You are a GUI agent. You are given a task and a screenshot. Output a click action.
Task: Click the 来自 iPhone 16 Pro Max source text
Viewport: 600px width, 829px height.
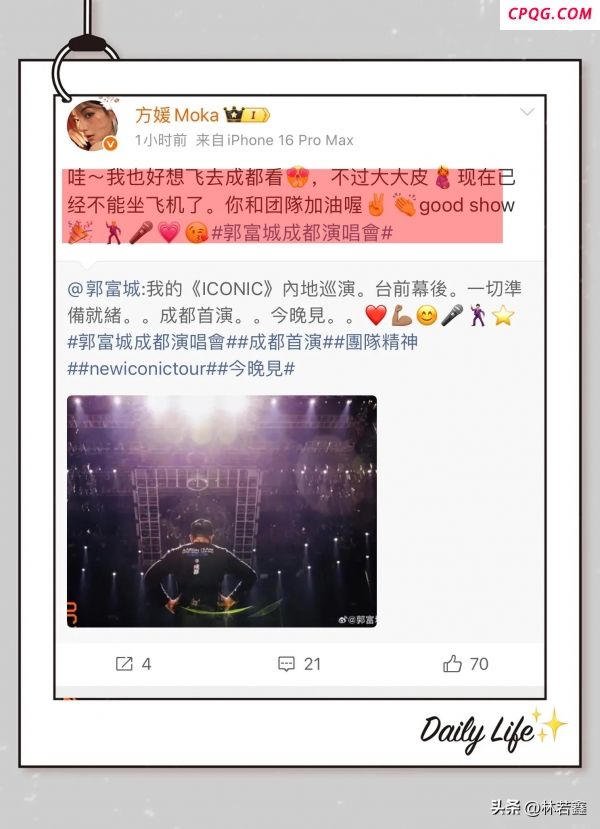coord(274,140)
